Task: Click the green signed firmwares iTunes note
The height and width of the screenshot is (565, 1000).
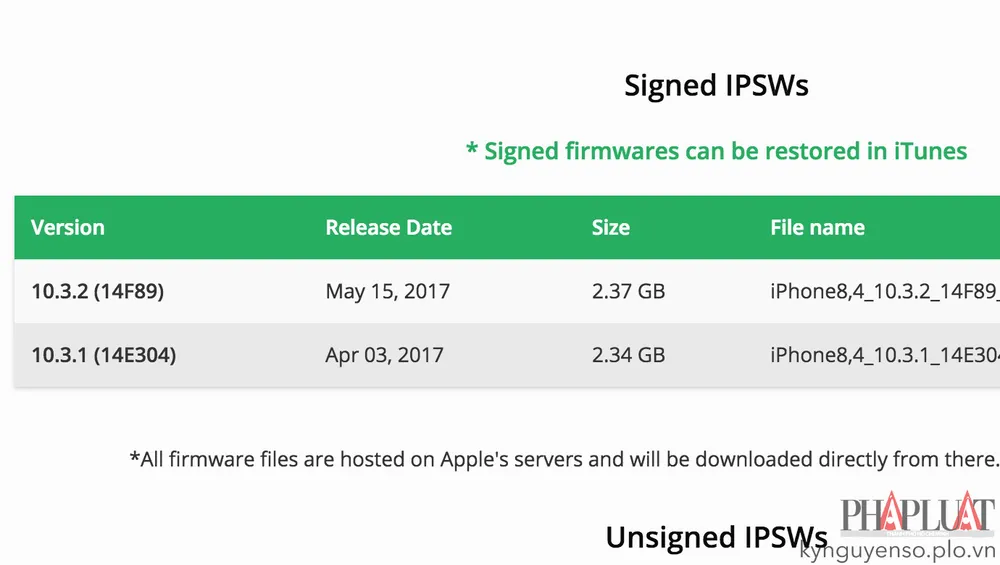Action: (x=716, y=151)
